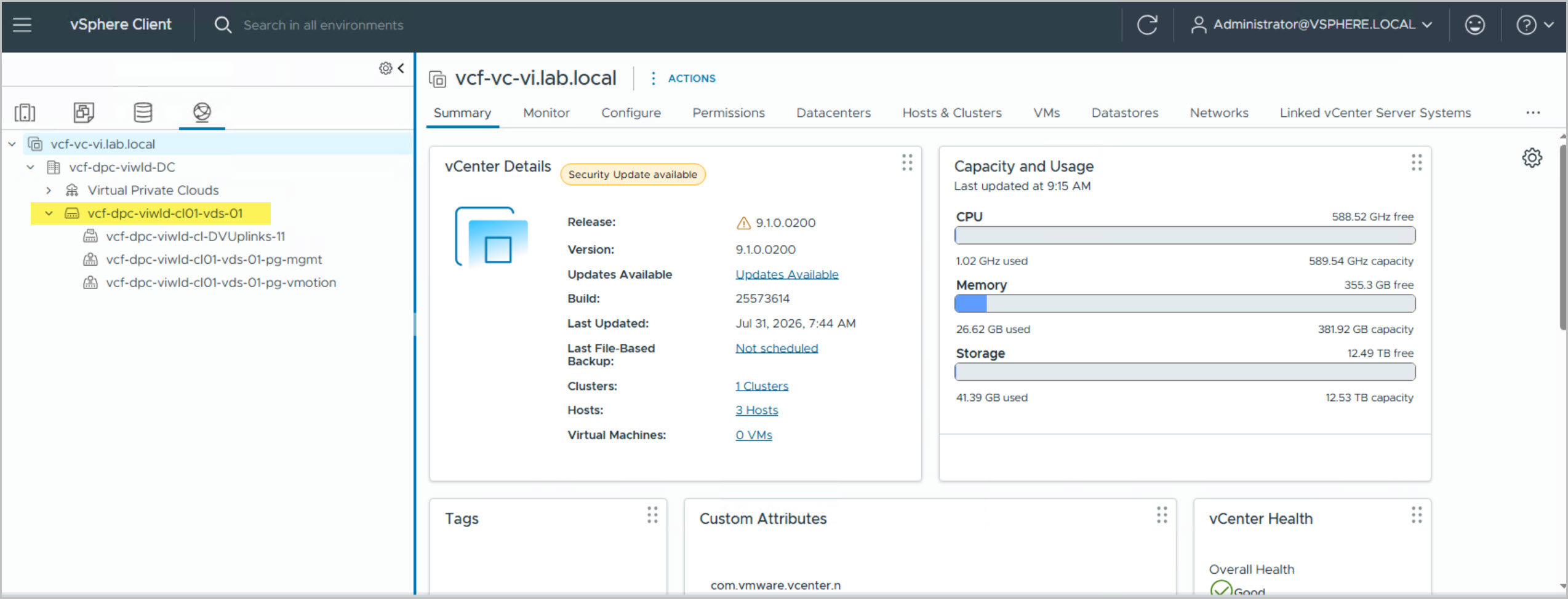Click drag handle of Tags card
Image resolution: width=1568 pixels, height=599 pixels.
pyautogui.click(x=652, y=515)
